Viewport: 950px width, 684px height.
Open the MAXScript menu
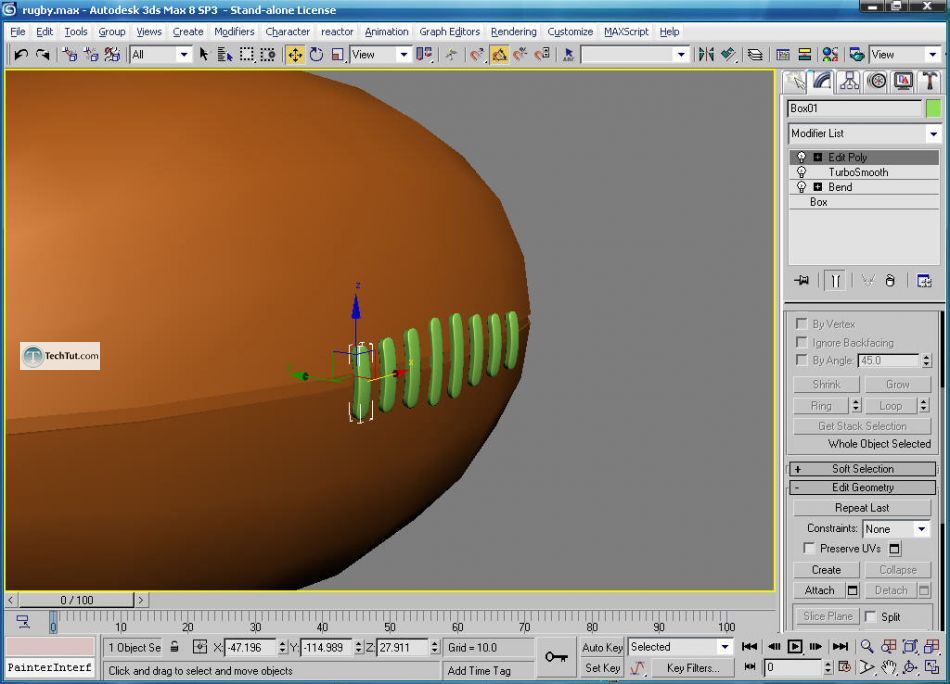626,32
